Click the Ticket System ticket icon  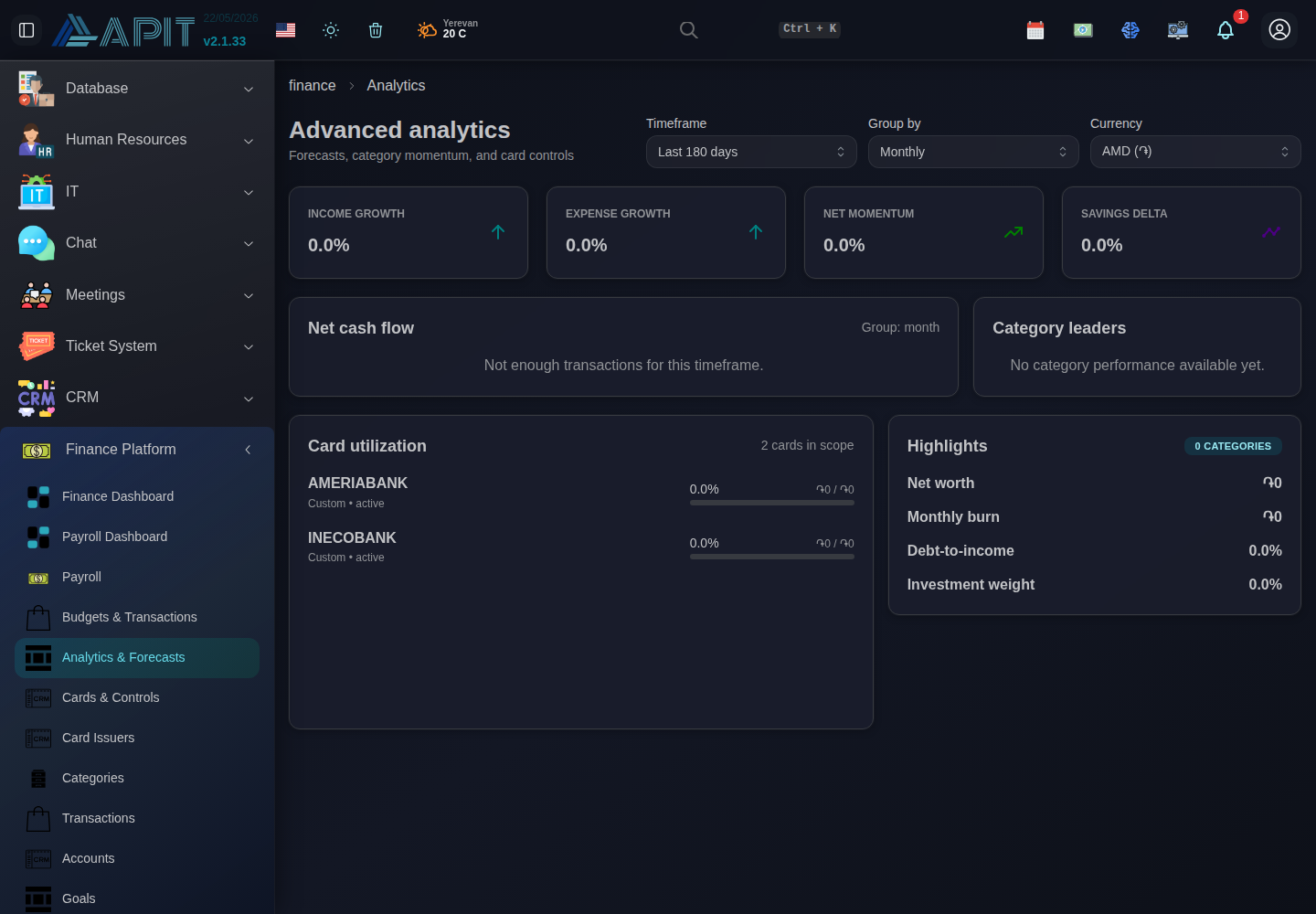[x=37, y=346]
